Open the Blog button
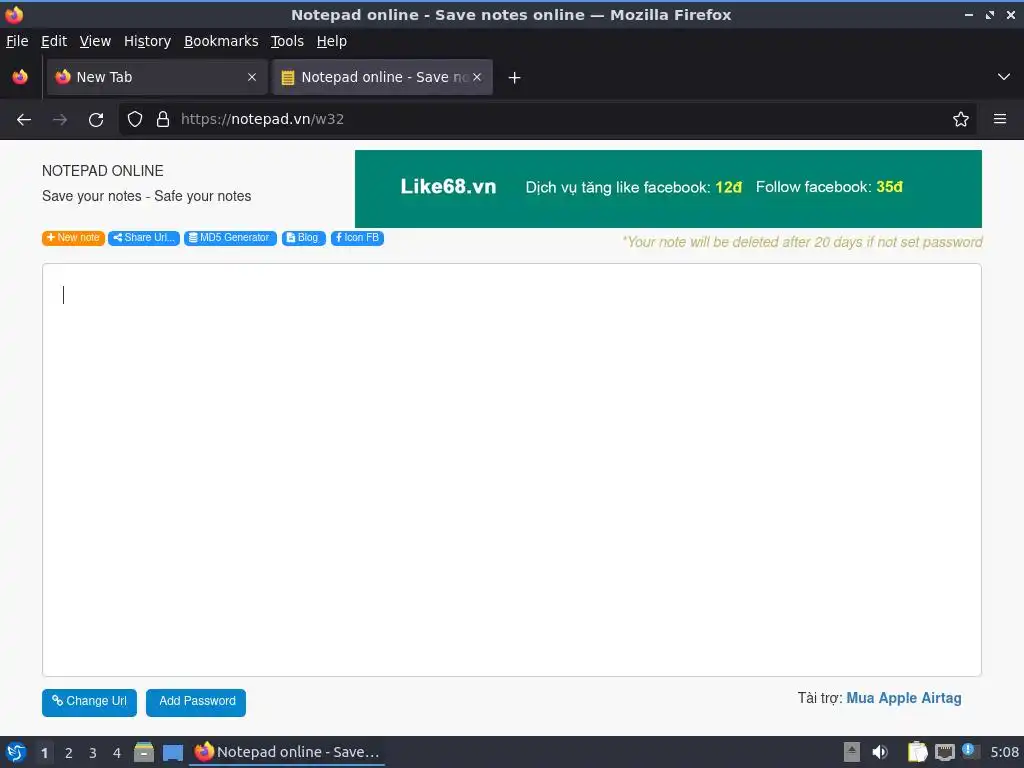 tap(304, 238)
